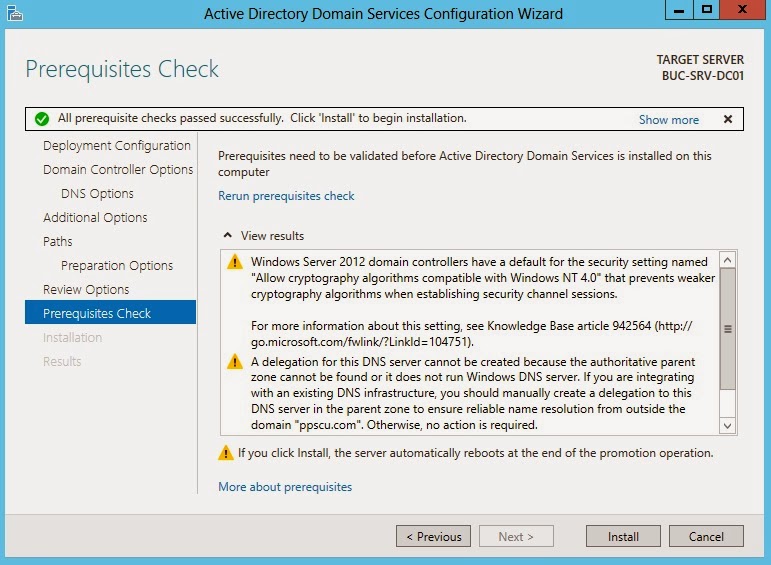Click the go.microsoft.com fwlink URL text

pyautogui.click(x=360, y=342)
